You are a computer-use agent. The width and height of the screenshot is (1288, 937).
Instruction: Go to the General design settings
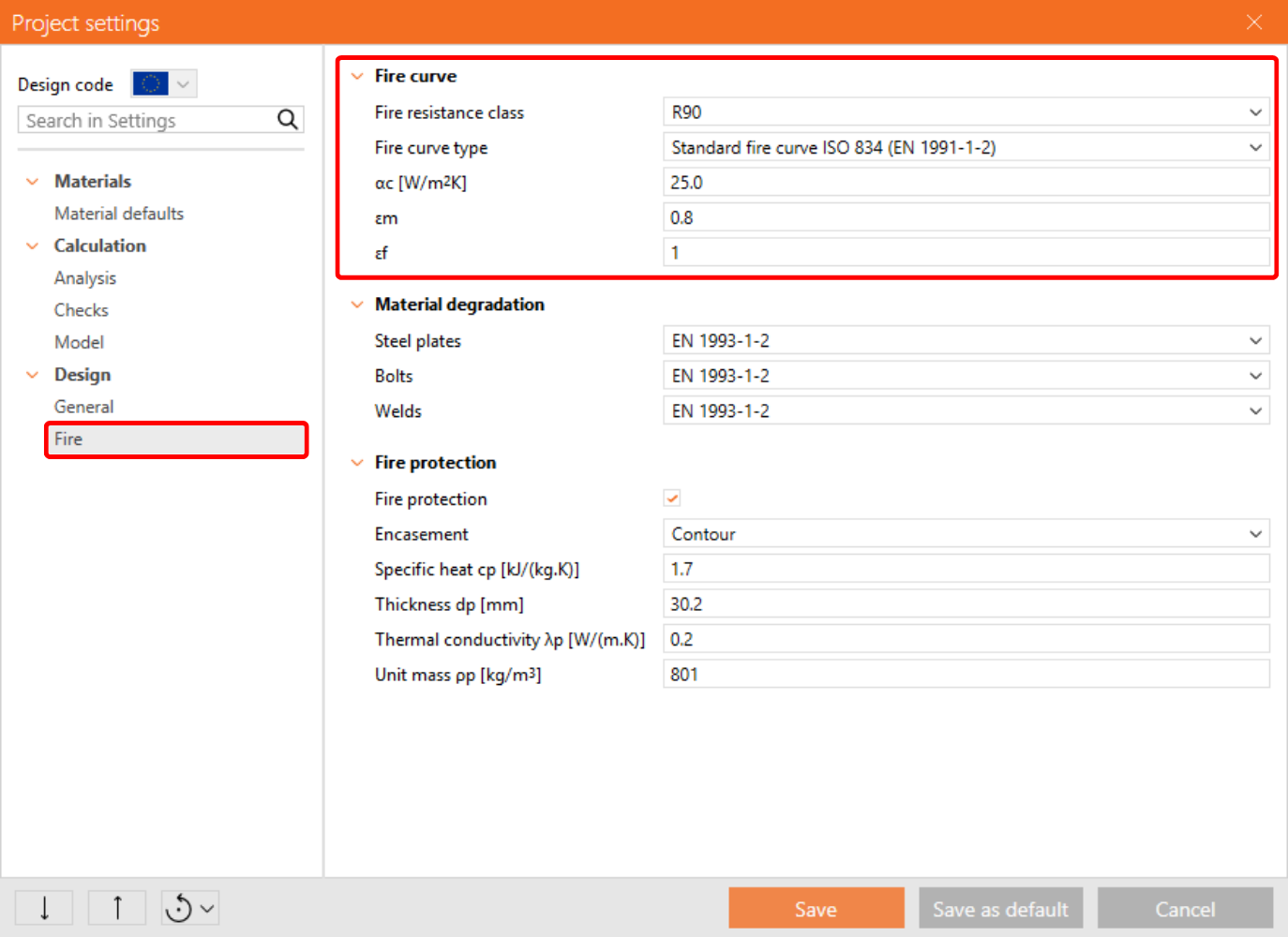pos(84,407)
